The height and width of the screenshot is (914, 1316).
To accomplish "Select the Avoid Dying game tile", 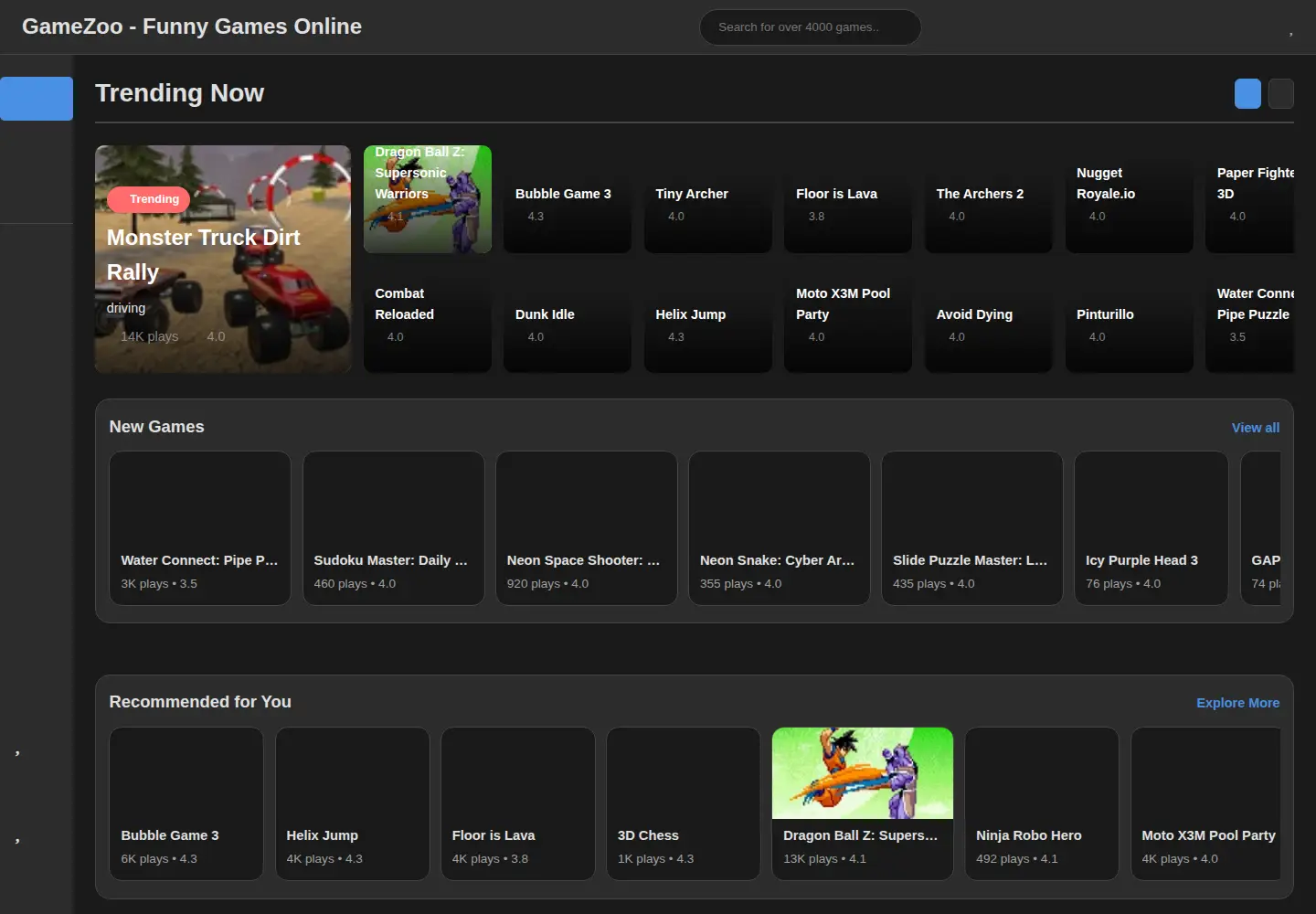I will [x=989, y=319].
